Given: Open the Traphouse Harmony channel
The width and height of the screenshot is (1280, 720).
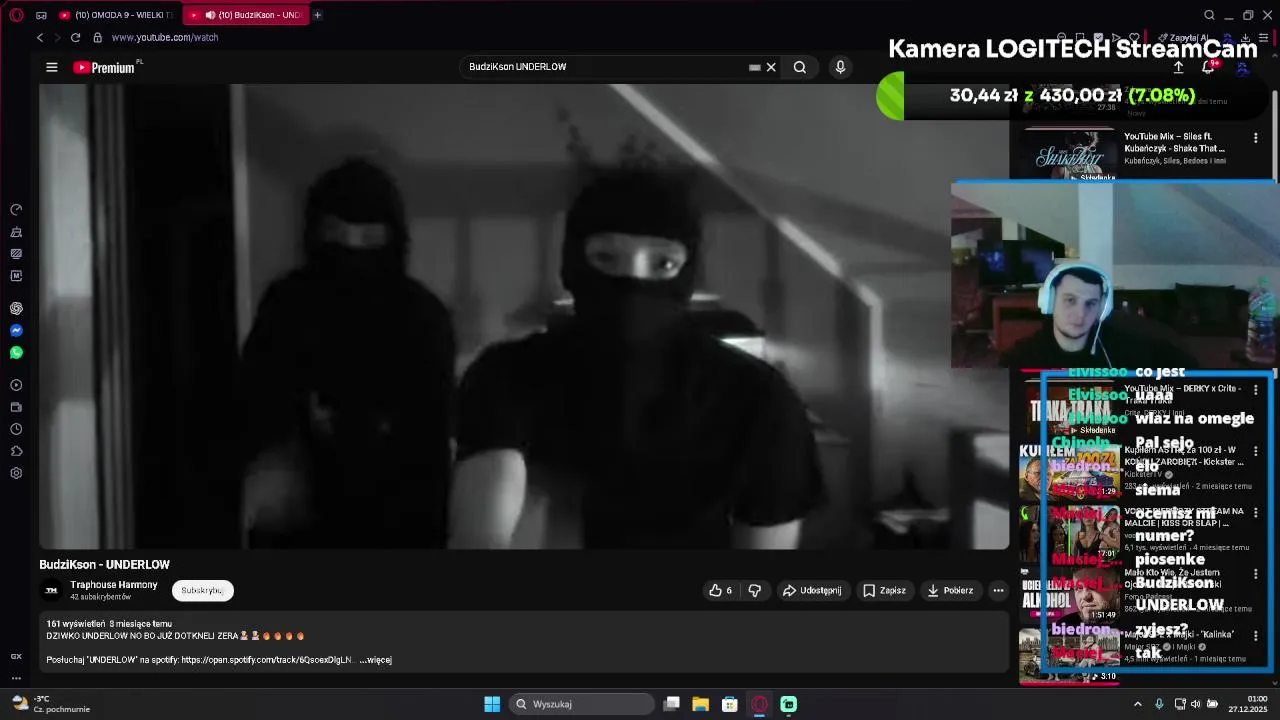Looking at the screenshot, I should (x=113, y=585).
